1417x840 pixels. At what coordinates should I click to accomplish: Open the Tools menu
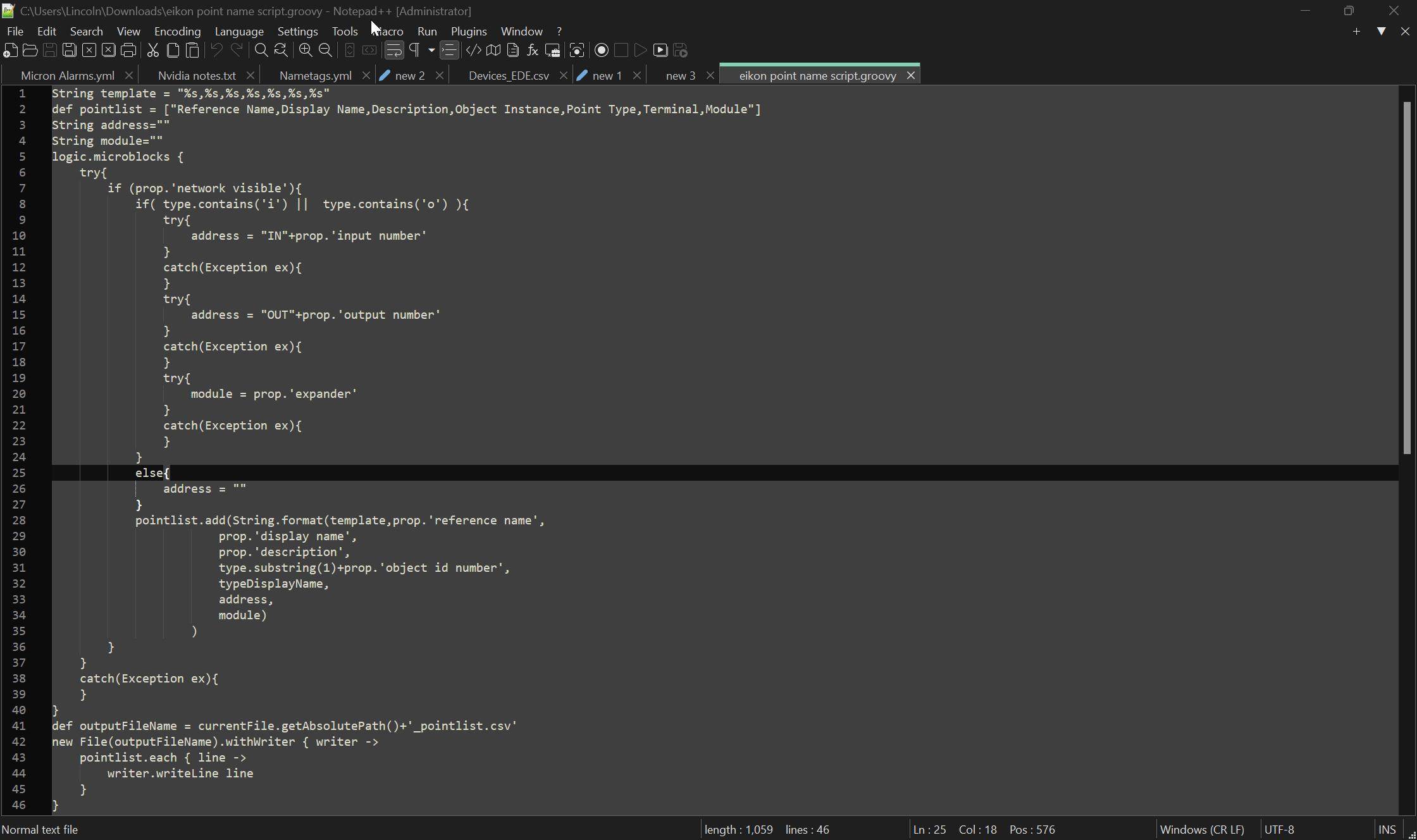click(x=345, y=31)
